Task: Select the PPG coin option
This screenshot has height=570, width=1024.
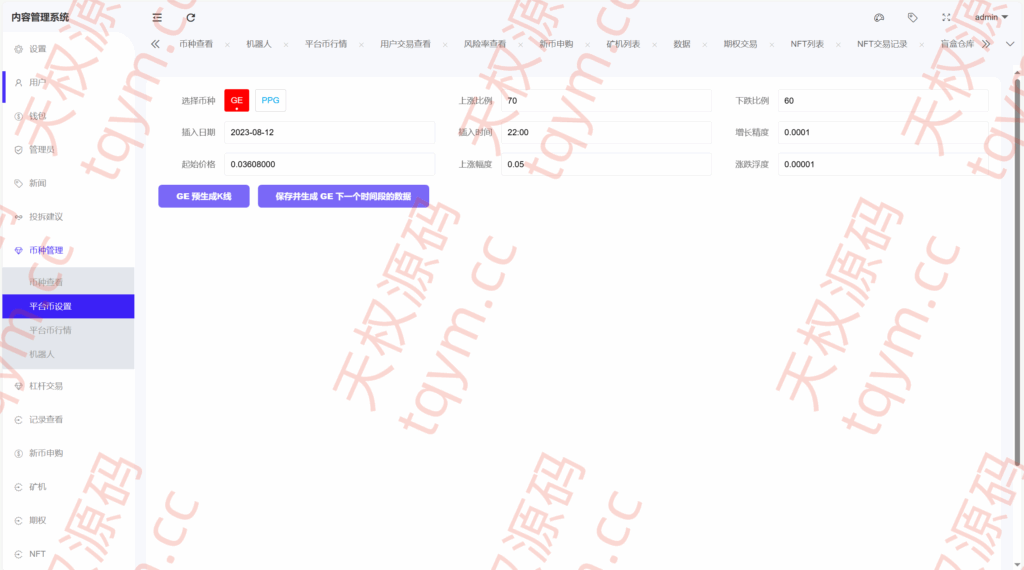Action: pyautogui.click(x=270, y=101)
